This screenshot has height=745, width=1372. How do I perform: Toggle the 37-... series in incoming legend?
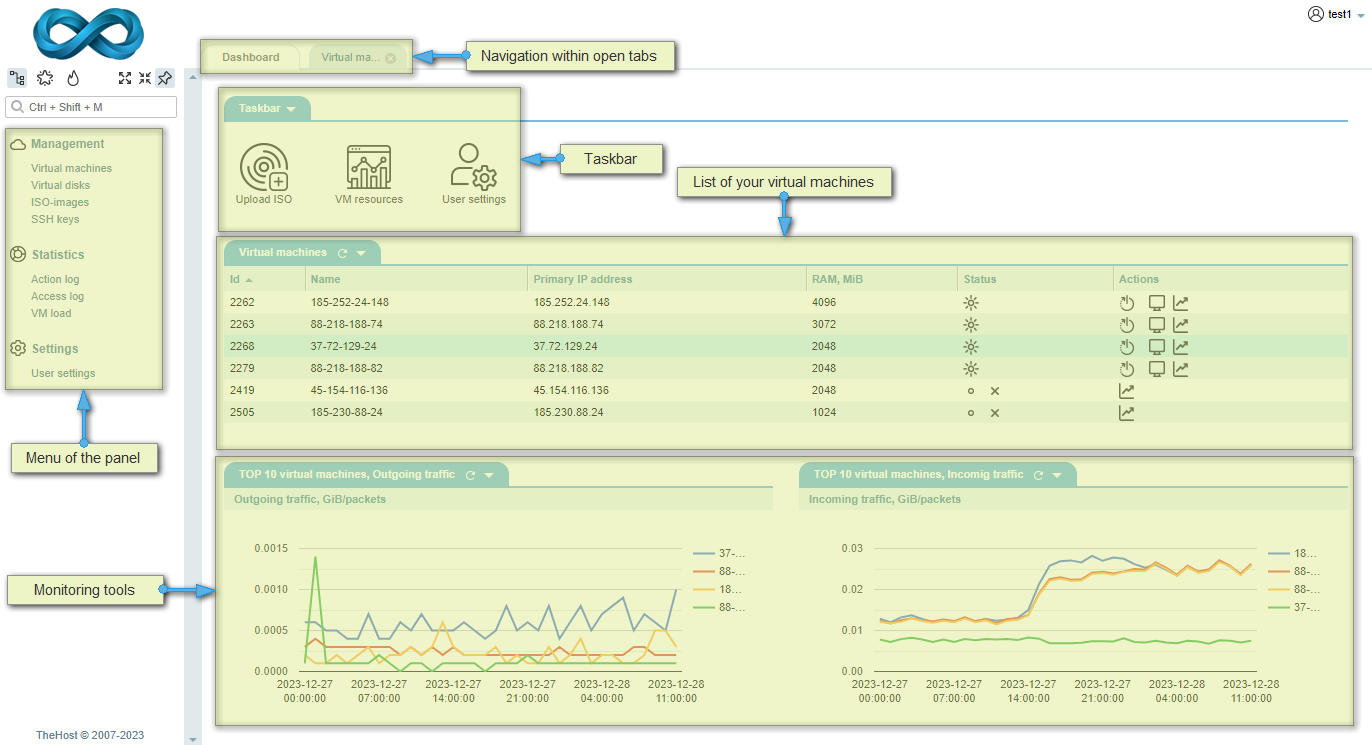(x=1294, y=607)
